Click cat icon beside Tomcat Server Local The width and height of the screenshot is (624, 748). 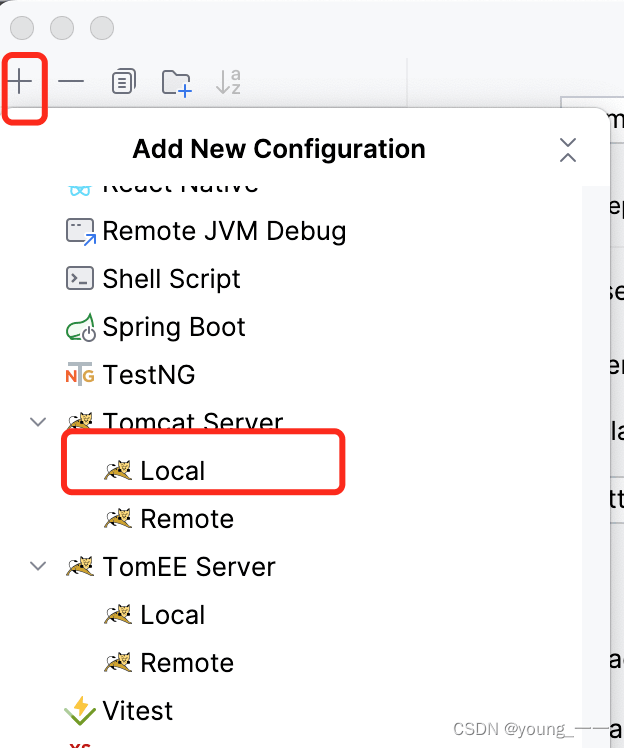click(x=118, y=470)
